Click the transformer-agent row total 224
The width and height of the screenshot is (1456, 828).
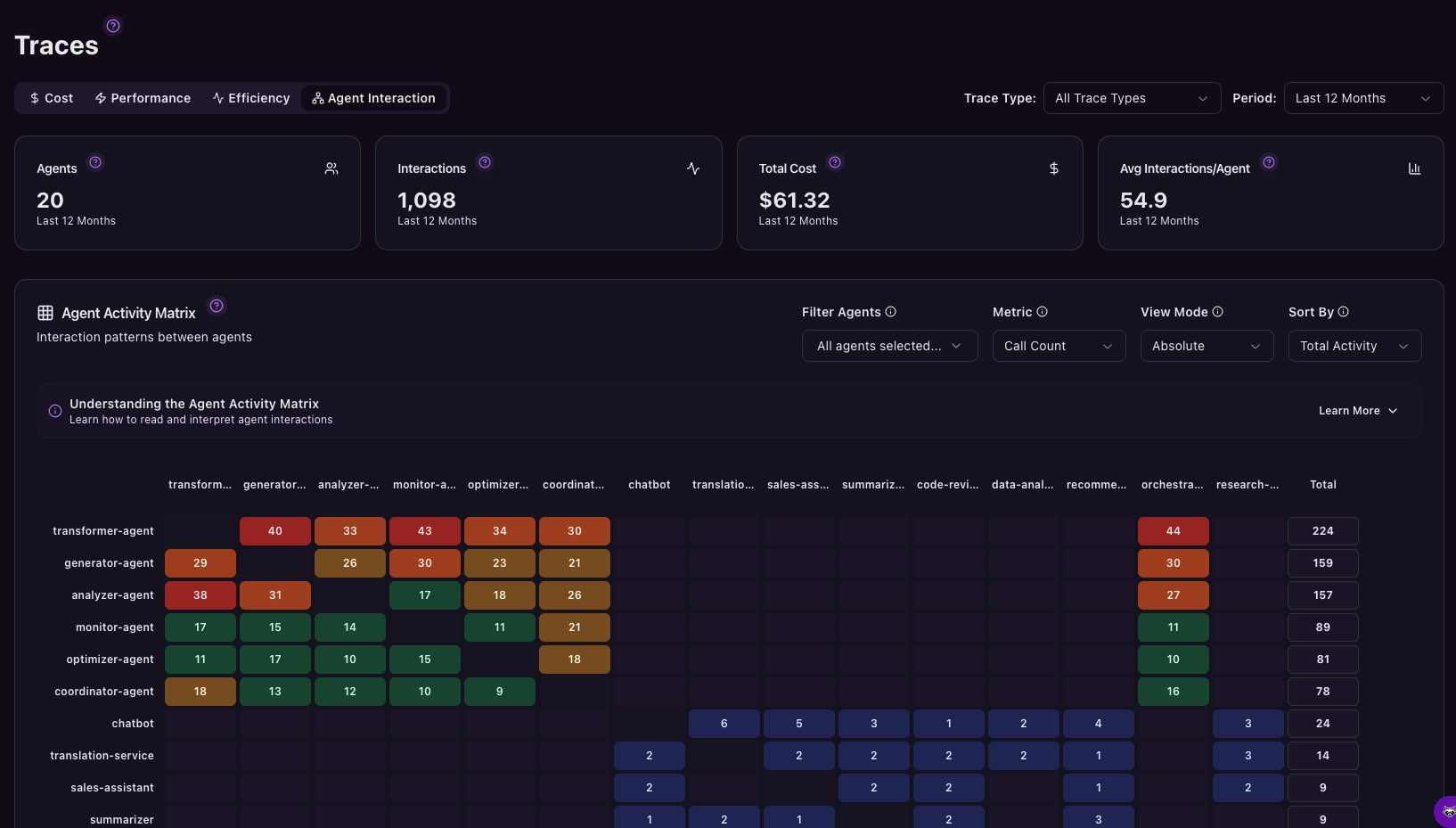(x=1322, y=531)
